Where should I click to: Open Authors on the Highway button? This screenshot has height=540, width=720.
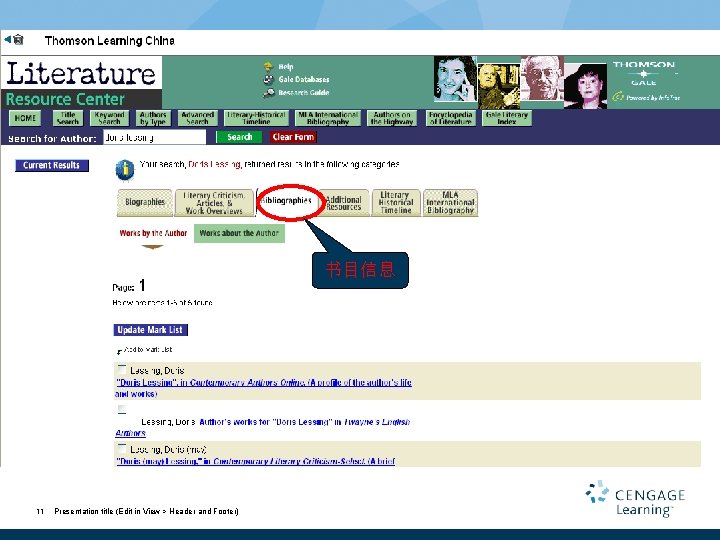pos(392,118)
